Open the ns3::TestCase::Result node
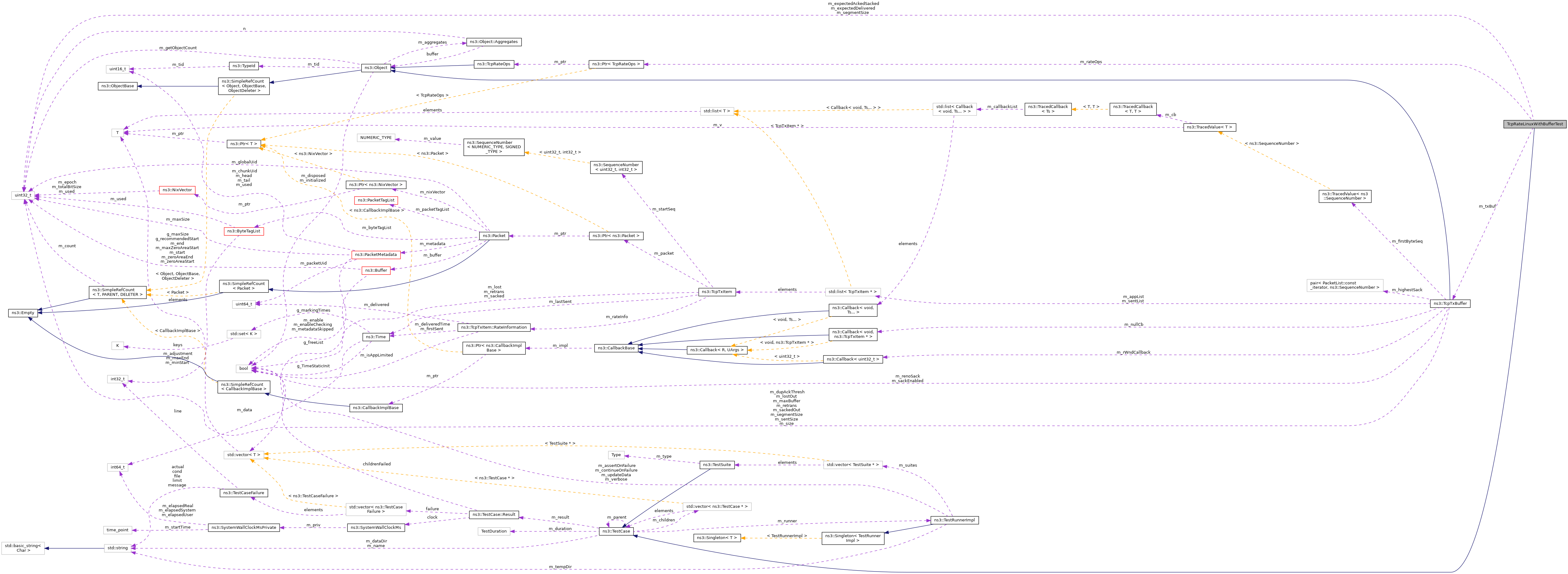 tap(494, 515)
